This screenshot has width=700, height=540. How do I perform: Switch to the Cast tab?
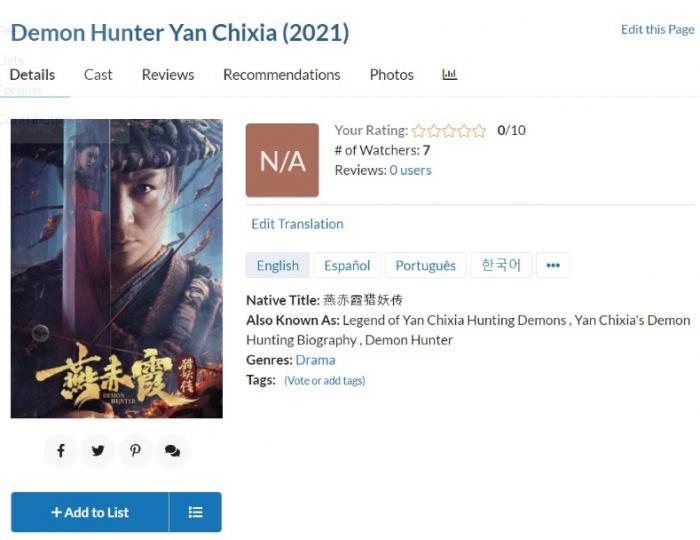click(98, 75)
